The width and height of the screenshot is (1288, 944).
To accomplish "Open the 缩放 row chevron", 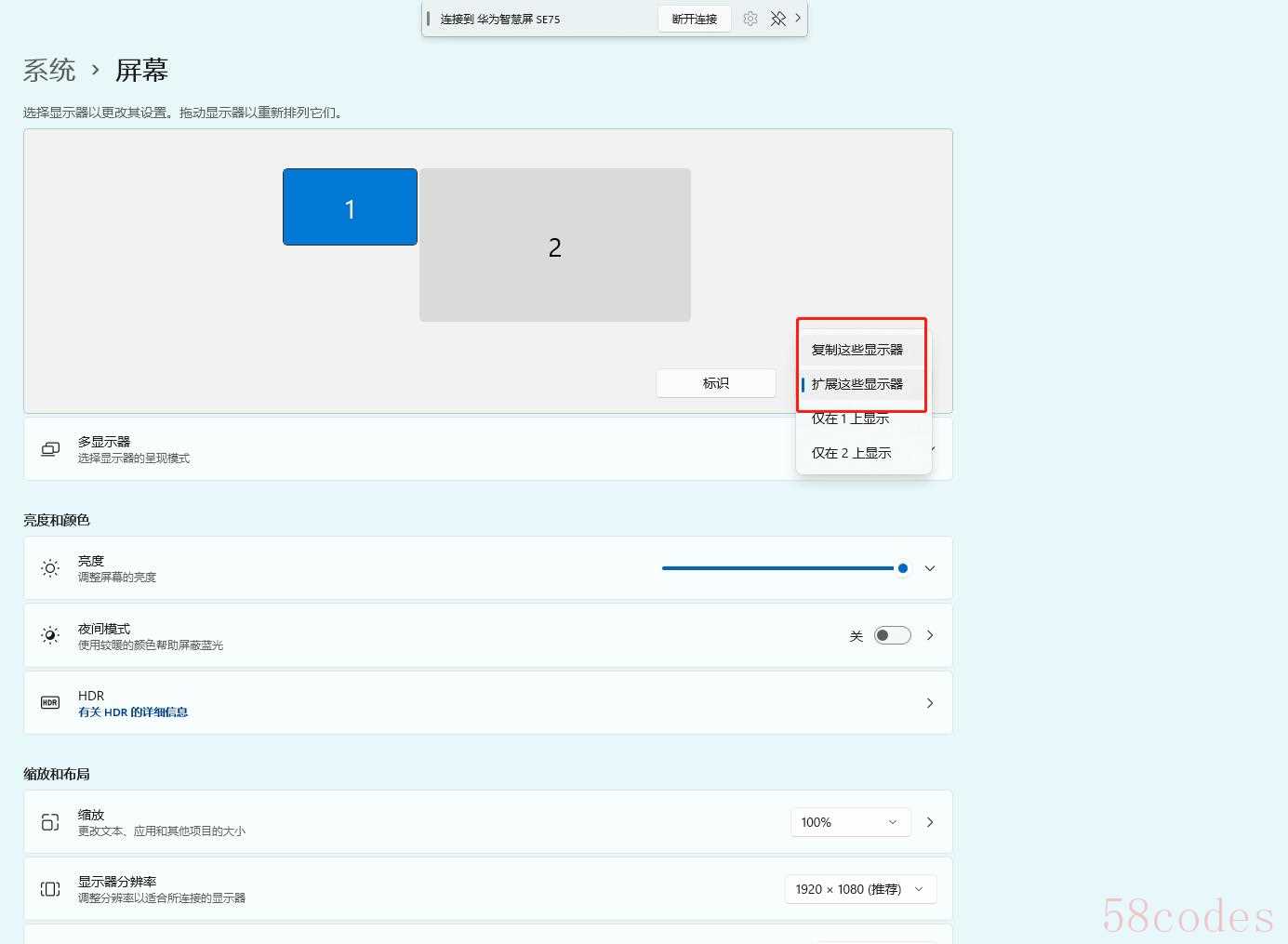I will pos(930,822).
